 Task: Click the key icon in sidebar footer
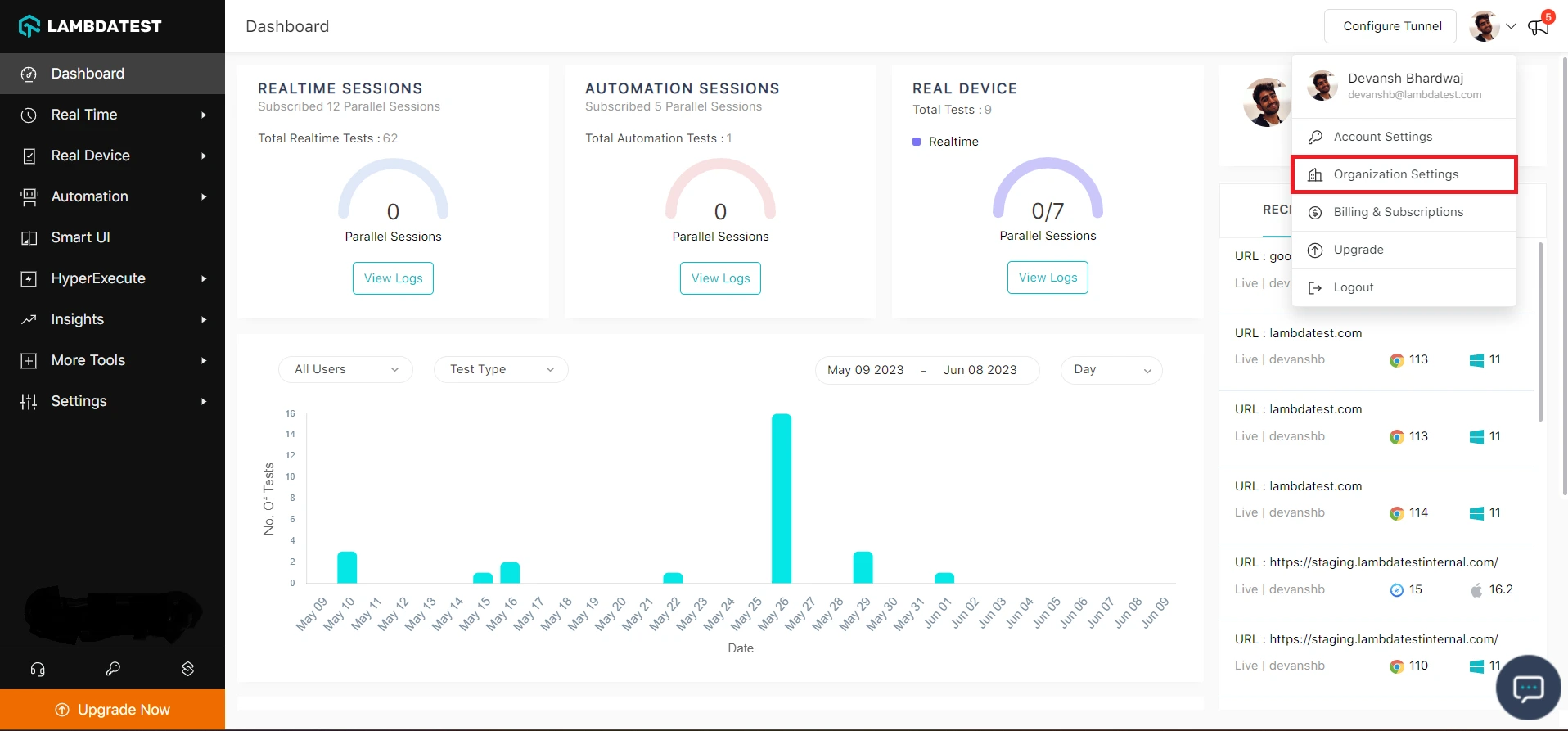(x=113, y=669)
